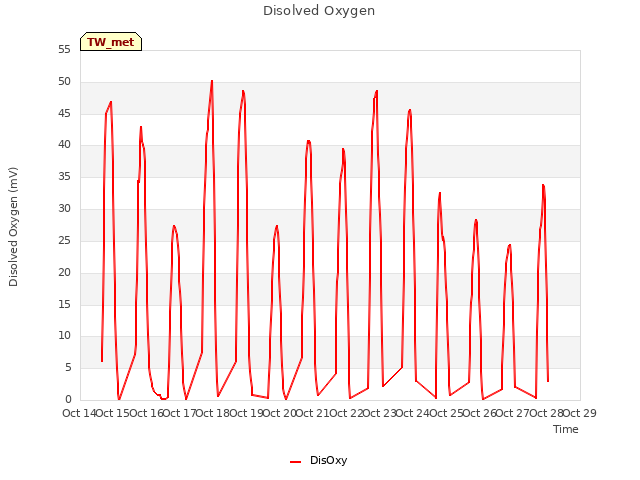Screen dimensions: 640x480
Task: Click the y-axis value 55
Action: (x=64, y=49)
